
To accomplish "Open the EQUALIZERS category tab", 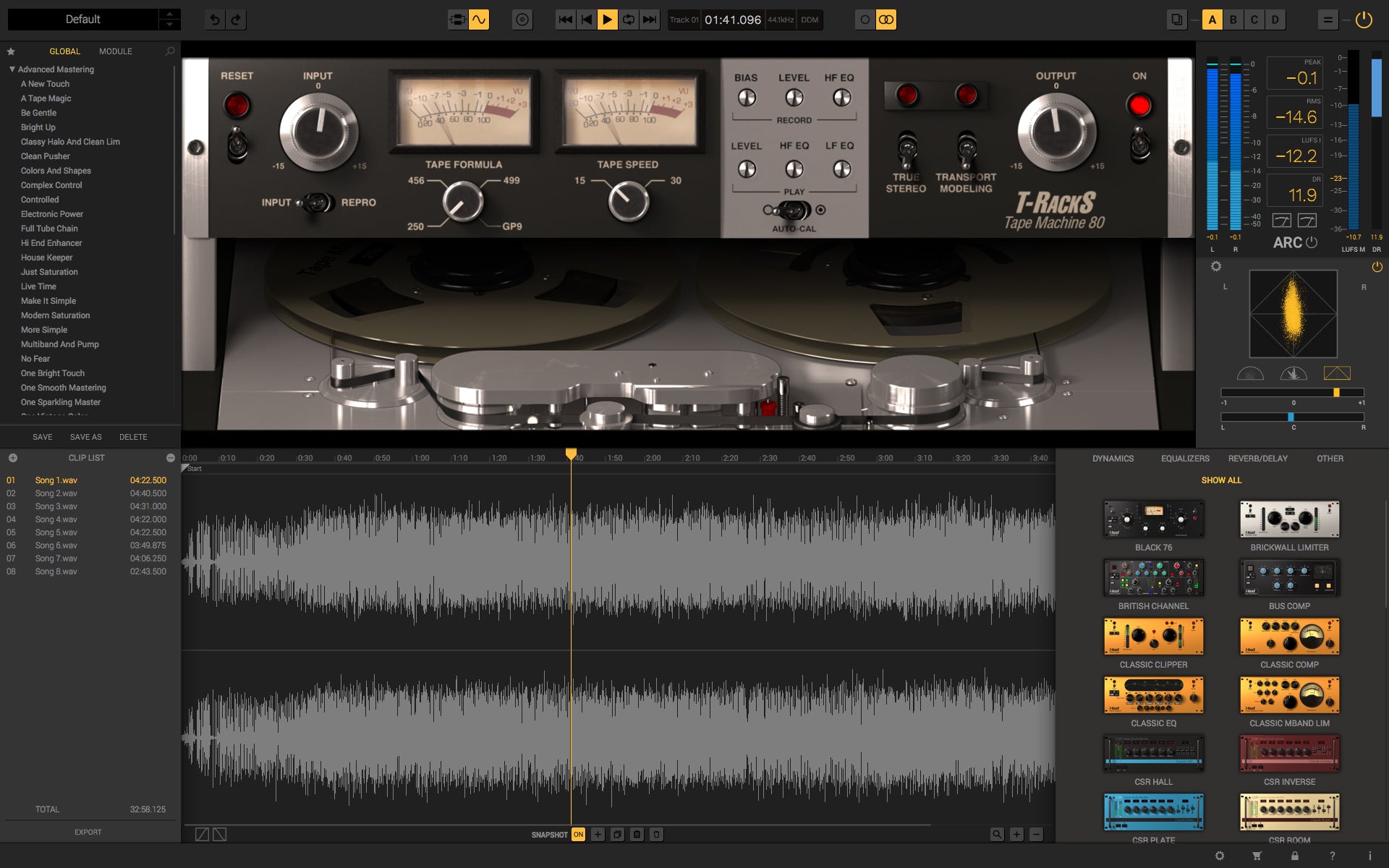I will pos(1185,458).
